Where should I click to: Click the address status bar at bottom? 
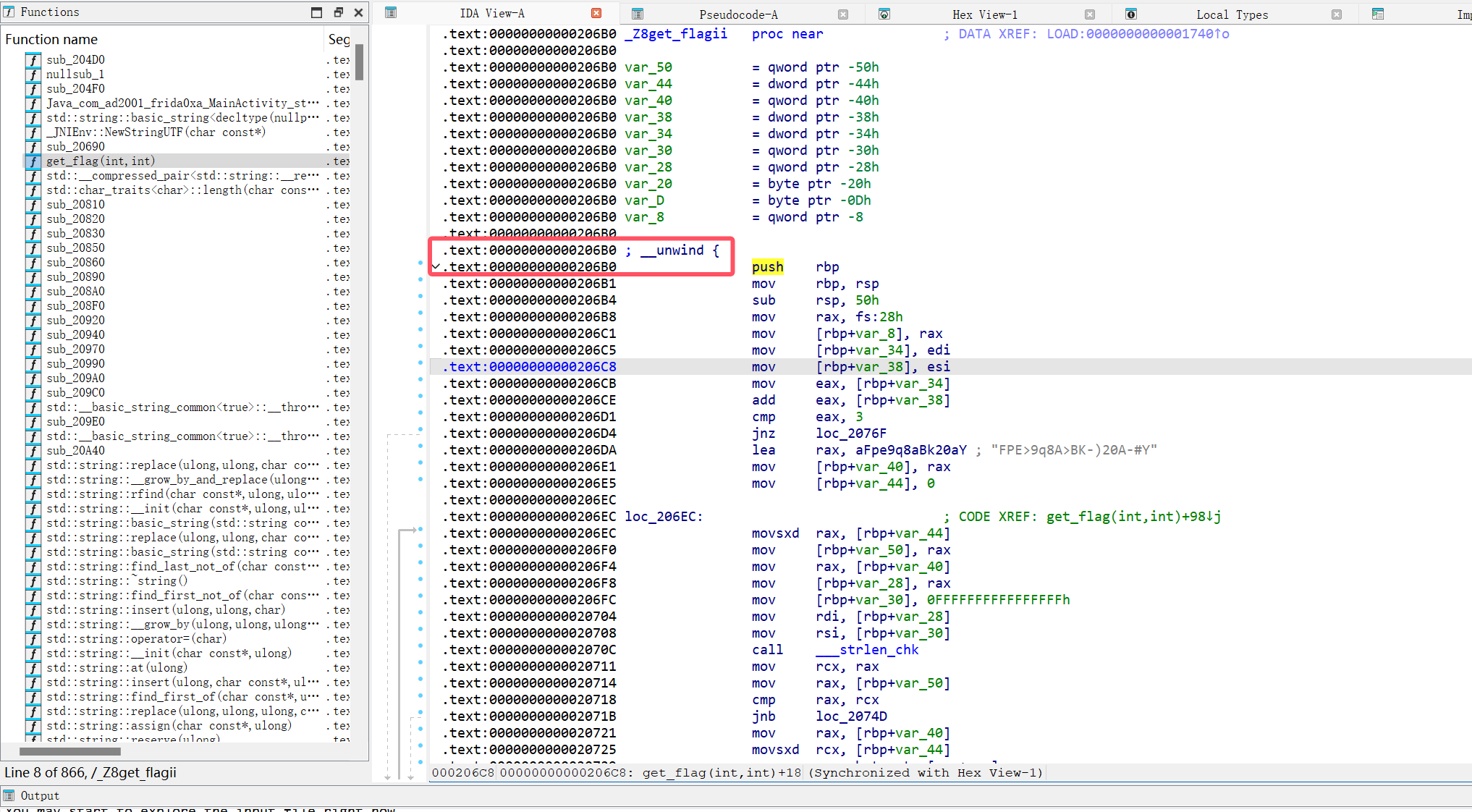tap(738, 772)
